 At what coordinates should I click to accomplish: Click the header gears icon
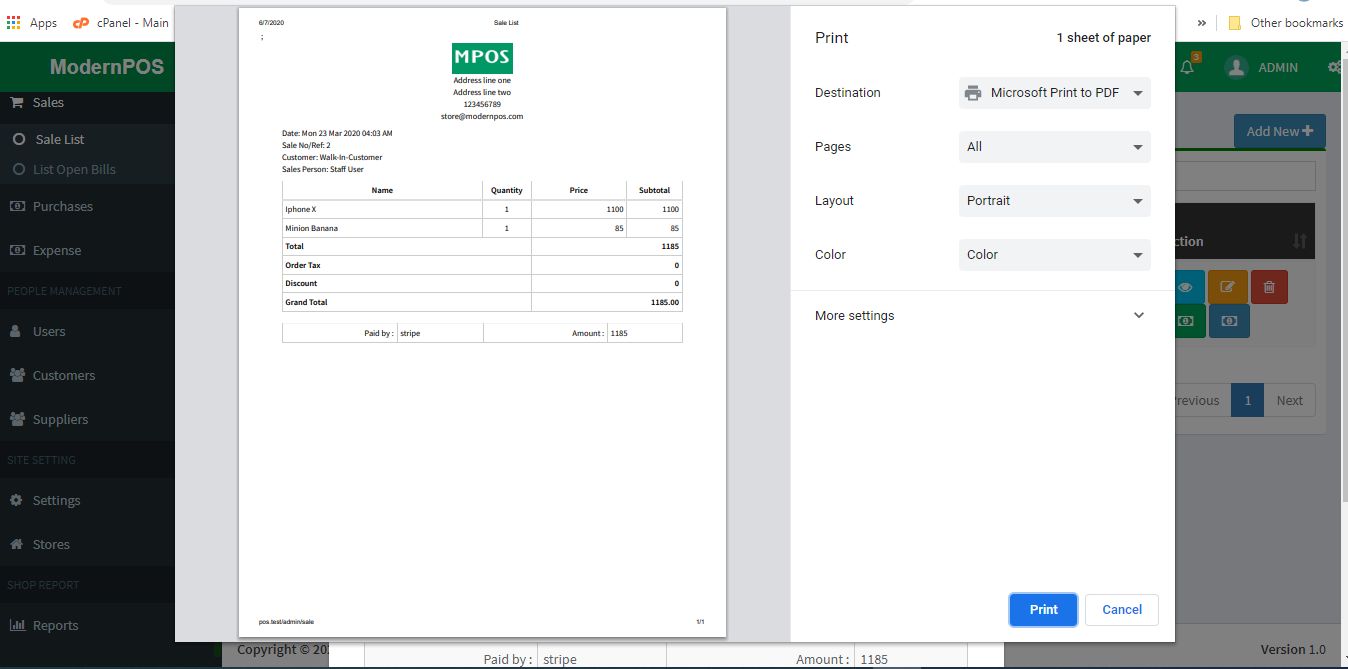tap(1336, 67)
